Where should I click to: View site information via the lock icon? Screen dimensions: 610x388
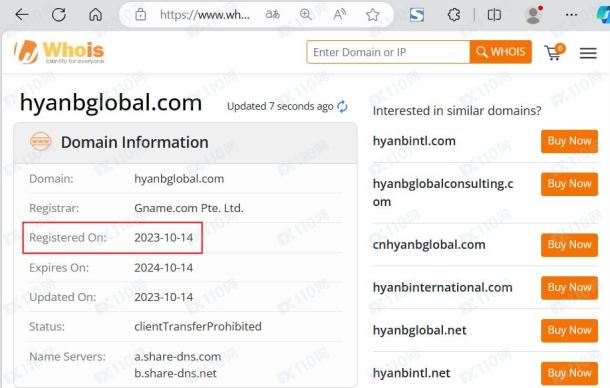[140, 15]
